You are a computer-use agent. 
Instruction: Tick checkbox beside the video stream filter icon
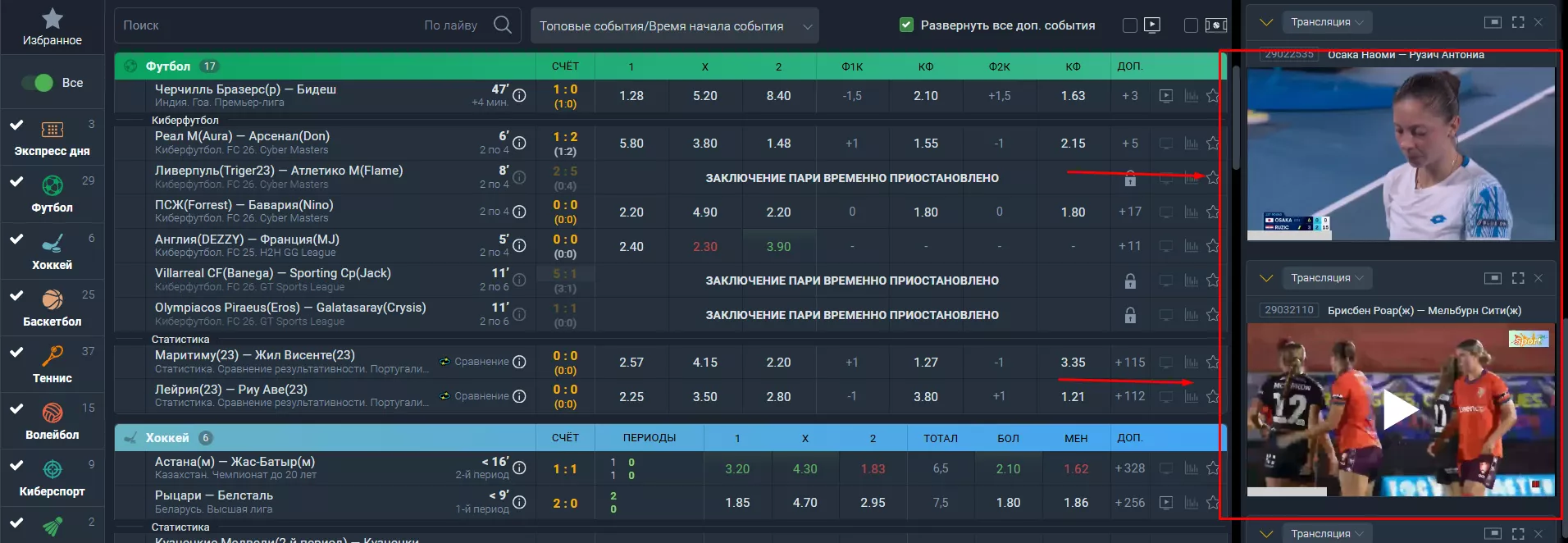coord(1130,25)
